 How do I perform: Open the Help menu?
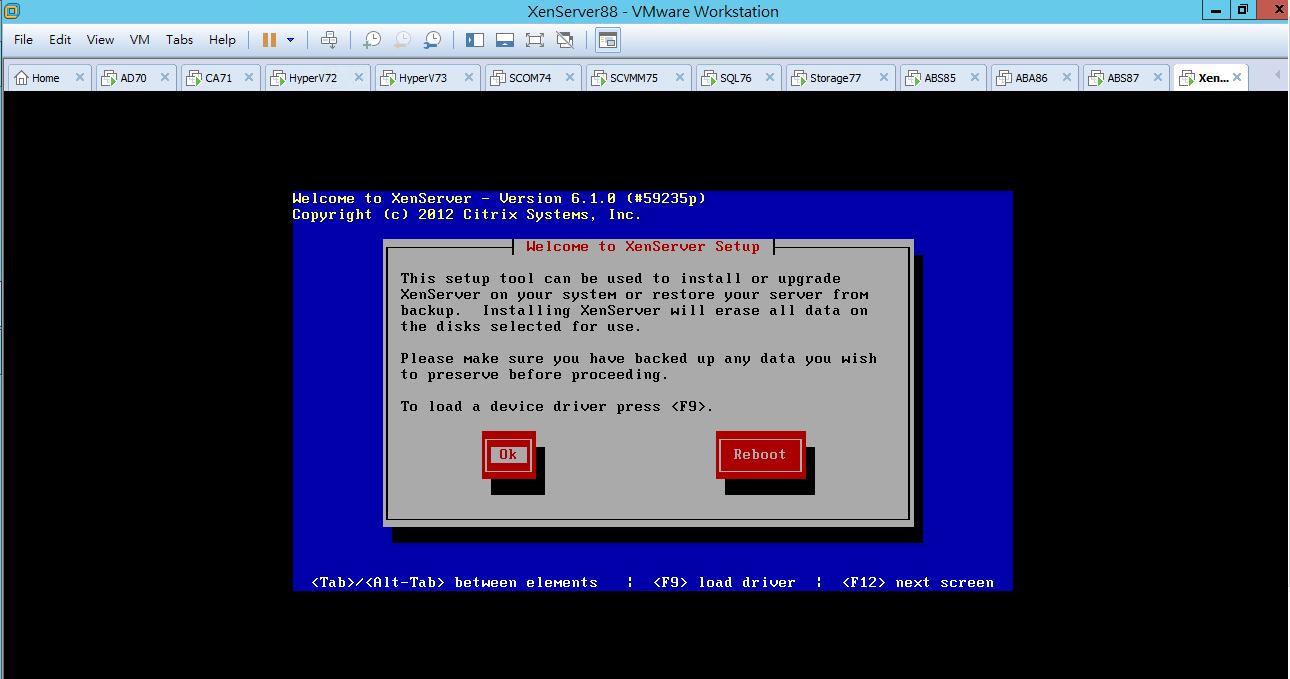(x=222, y=40)
